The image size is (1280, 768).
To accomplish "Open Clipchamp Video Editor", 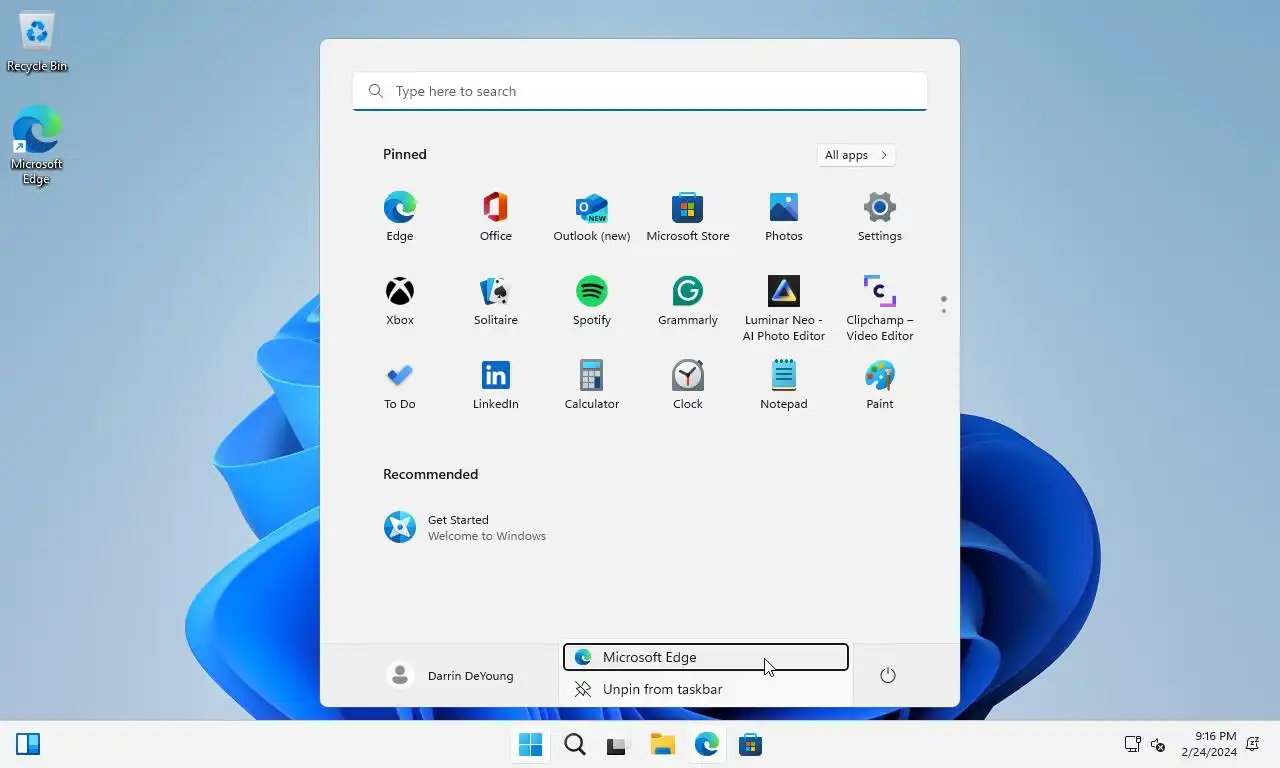I will (880, 308).
